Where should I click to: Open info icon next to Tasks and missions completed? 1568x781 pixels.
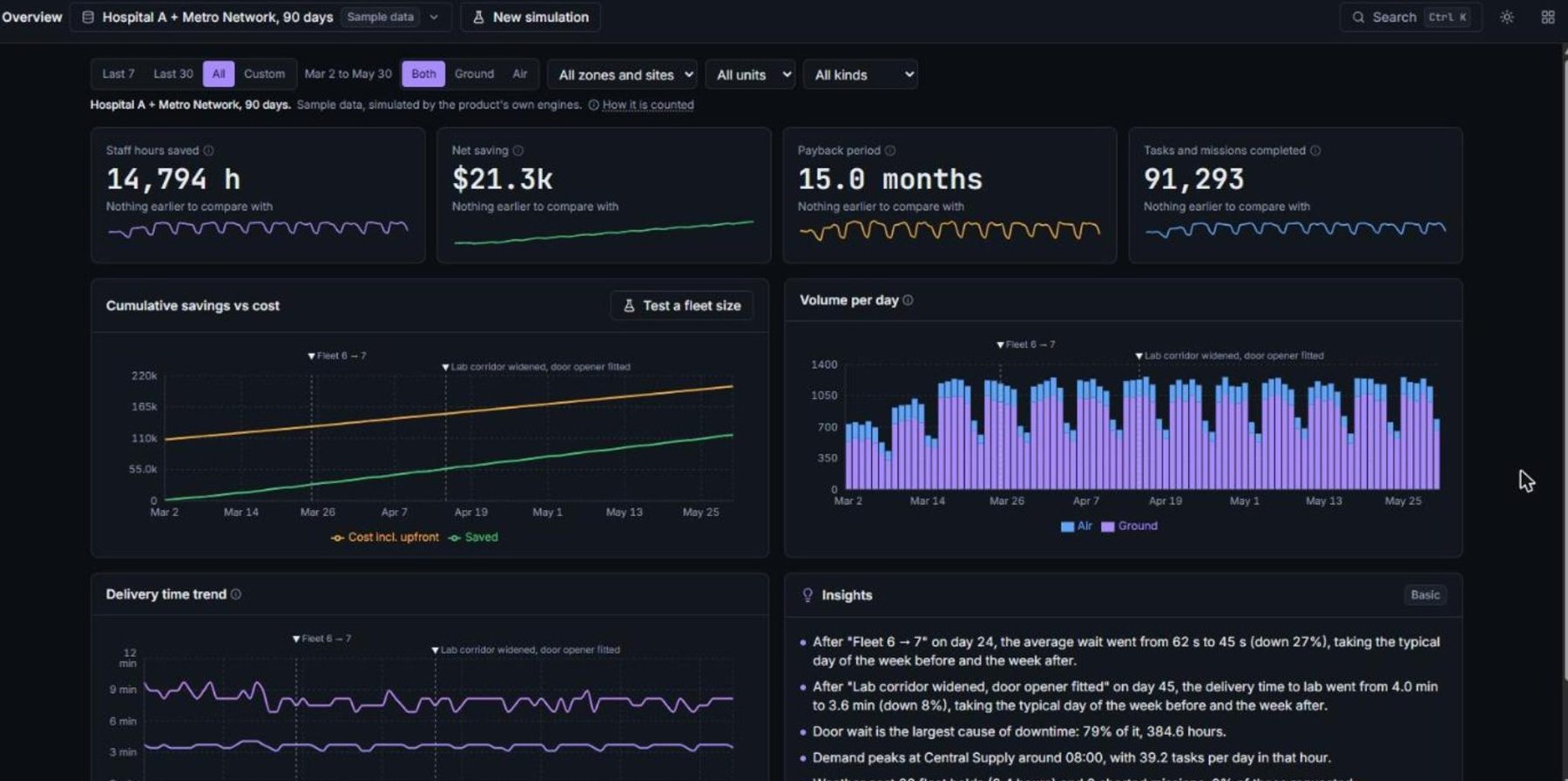1315,151
